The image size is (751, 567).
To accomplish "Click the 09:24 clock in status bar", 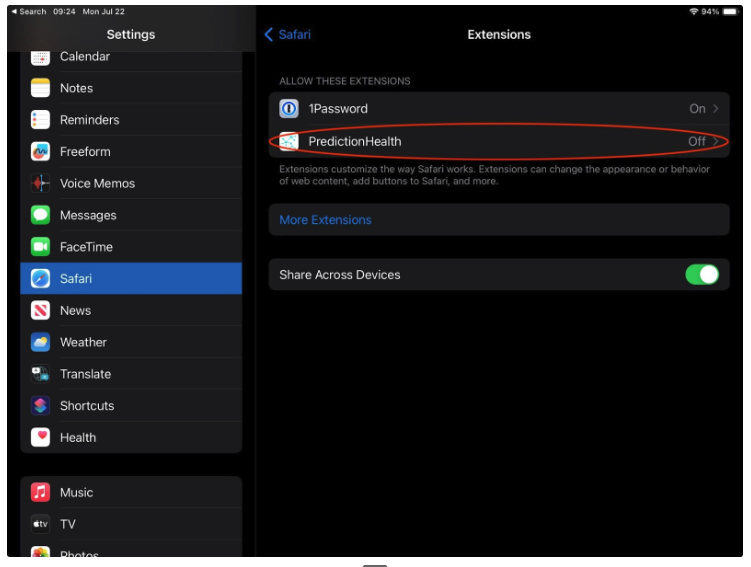I will pos(64,11).
